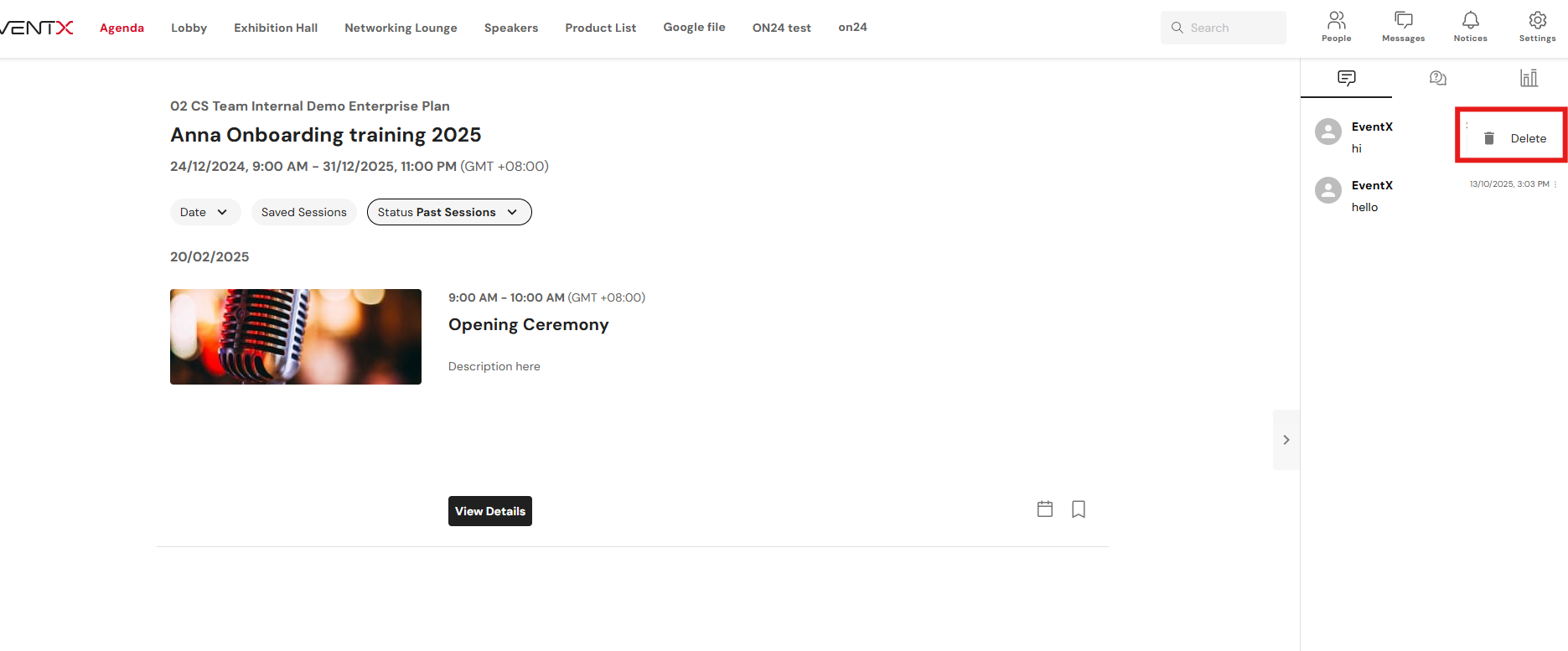Open the Status Past Sessions dropdown
Viewport: 1568px width, 651px height.
(448, 212)
